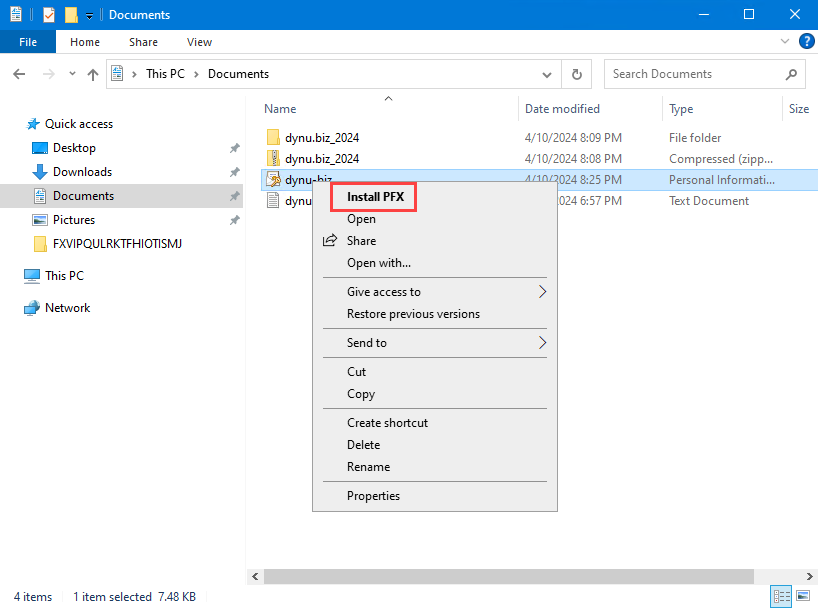Switch to Details view layout icon

pos(781,596)
